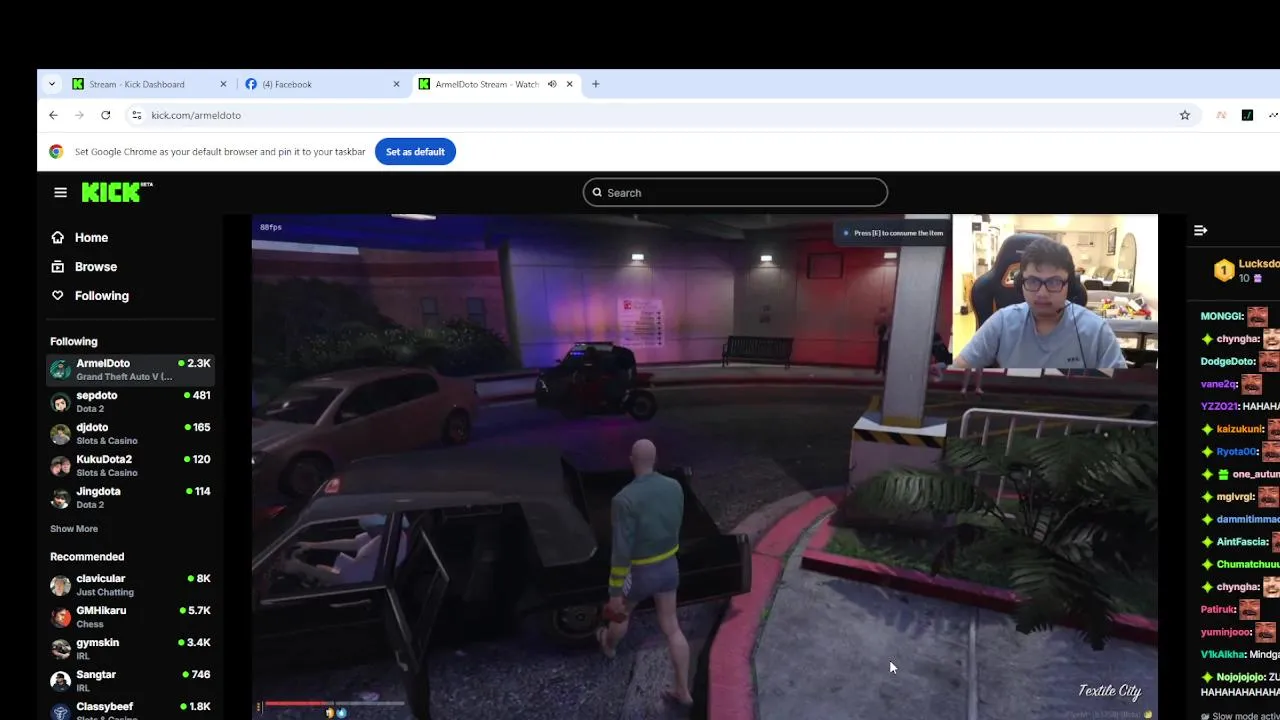1280x720 pixels.
Task: Click Home icon in Kick sidebar
Action: pos(58,237)
